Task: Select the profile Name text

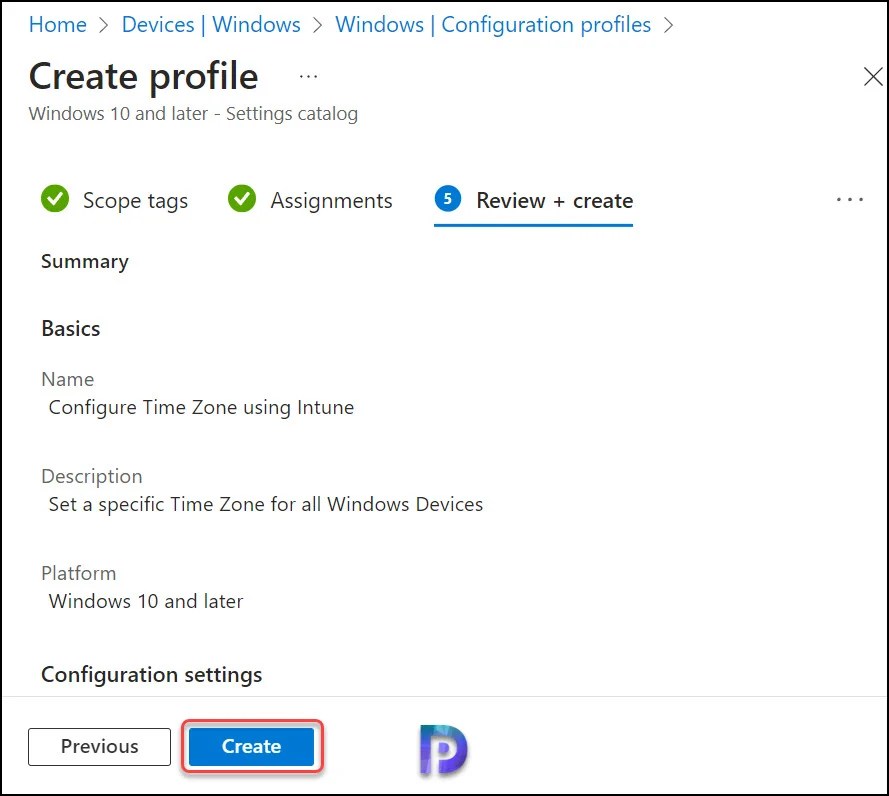Action: 200,407
